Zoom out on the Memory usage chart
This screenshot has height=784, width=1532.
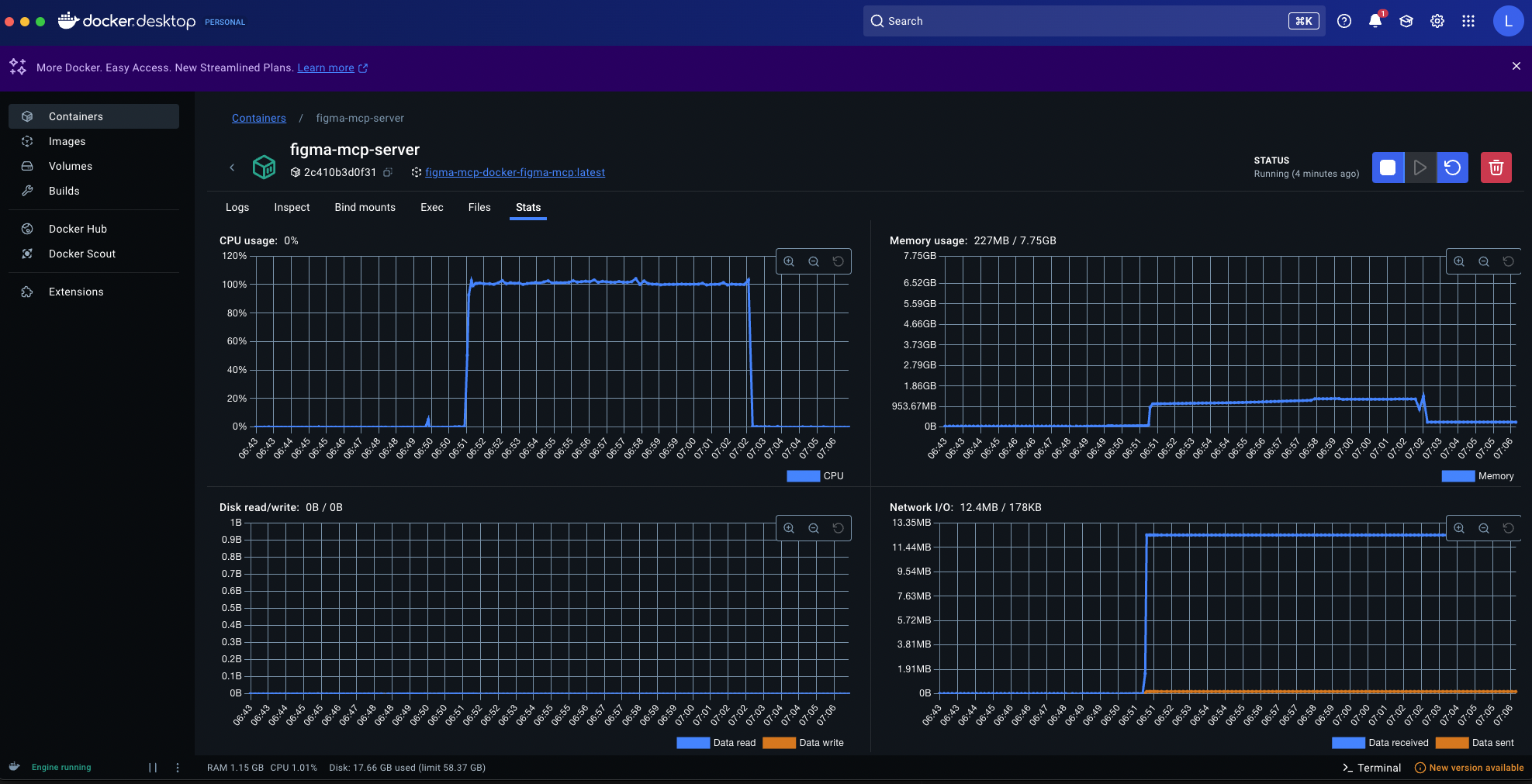click(x=1484, y=261)
